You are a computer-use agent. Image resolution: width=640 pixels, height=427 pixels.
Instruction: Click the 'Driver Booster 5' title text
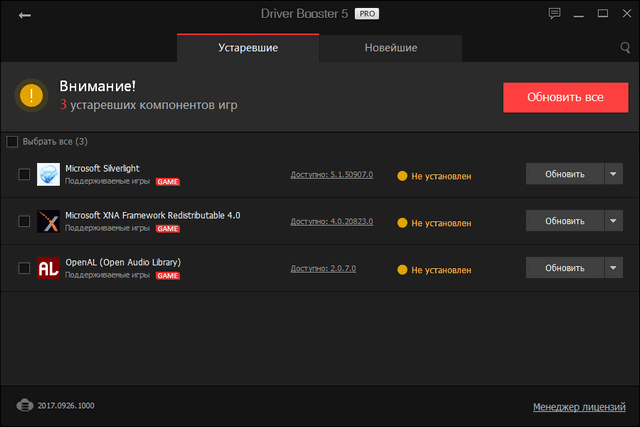tap(304, 14)
